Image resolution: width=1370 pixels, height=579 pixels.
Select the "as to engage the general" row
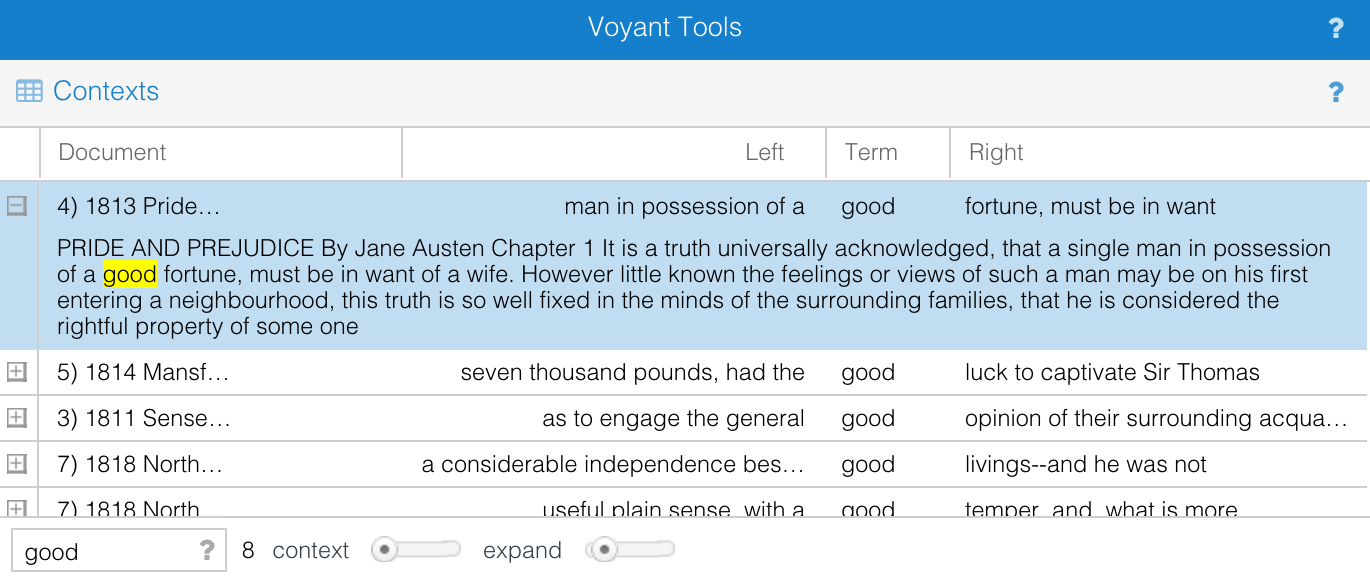(673, 418)
